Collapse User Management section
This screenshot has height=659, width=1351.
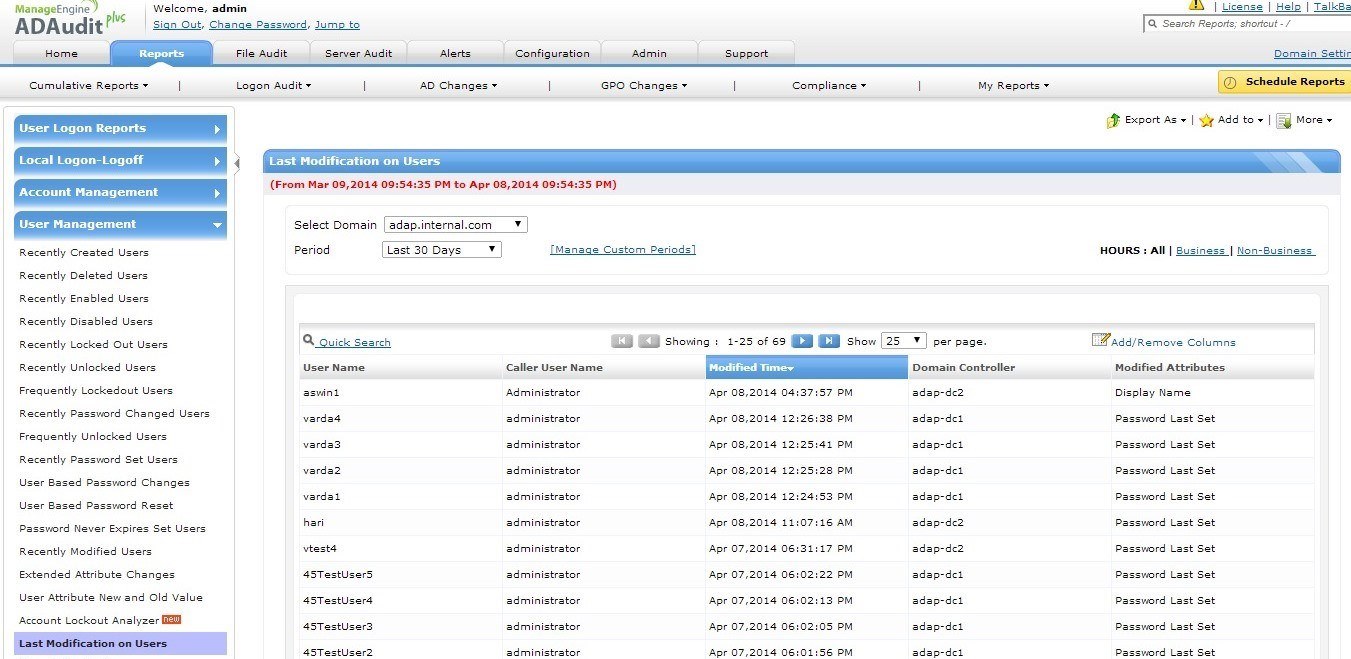click(x=120, y=224)
